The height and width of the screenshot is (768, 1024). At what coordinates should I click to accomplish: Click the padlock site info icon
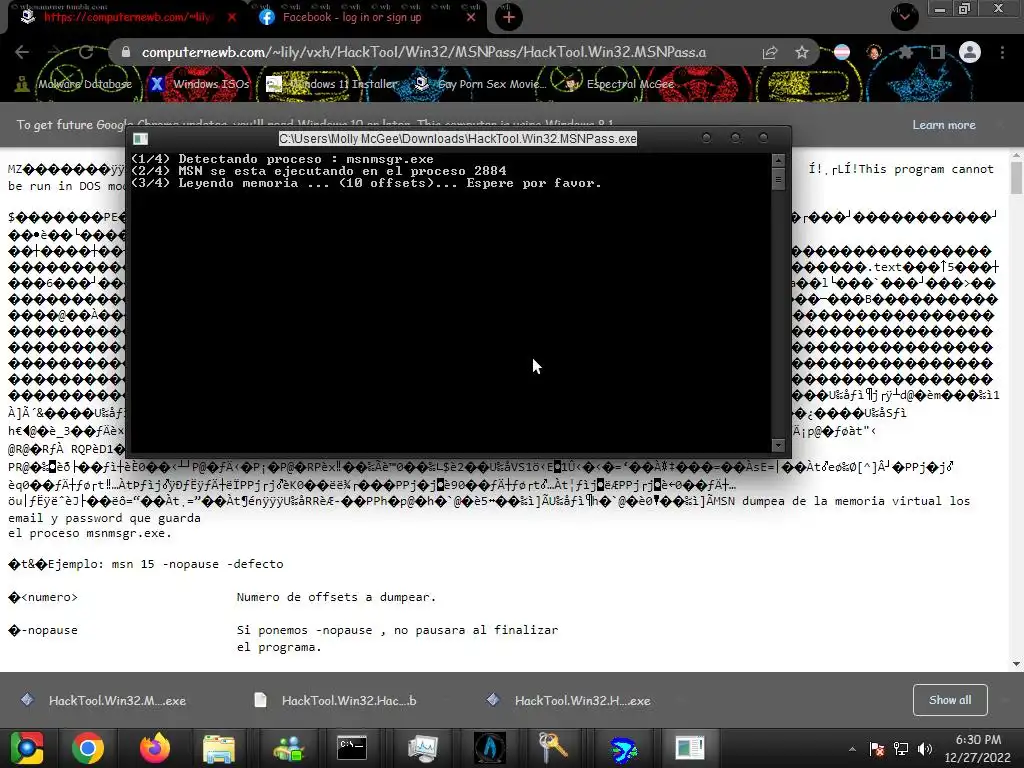point(126,52)
